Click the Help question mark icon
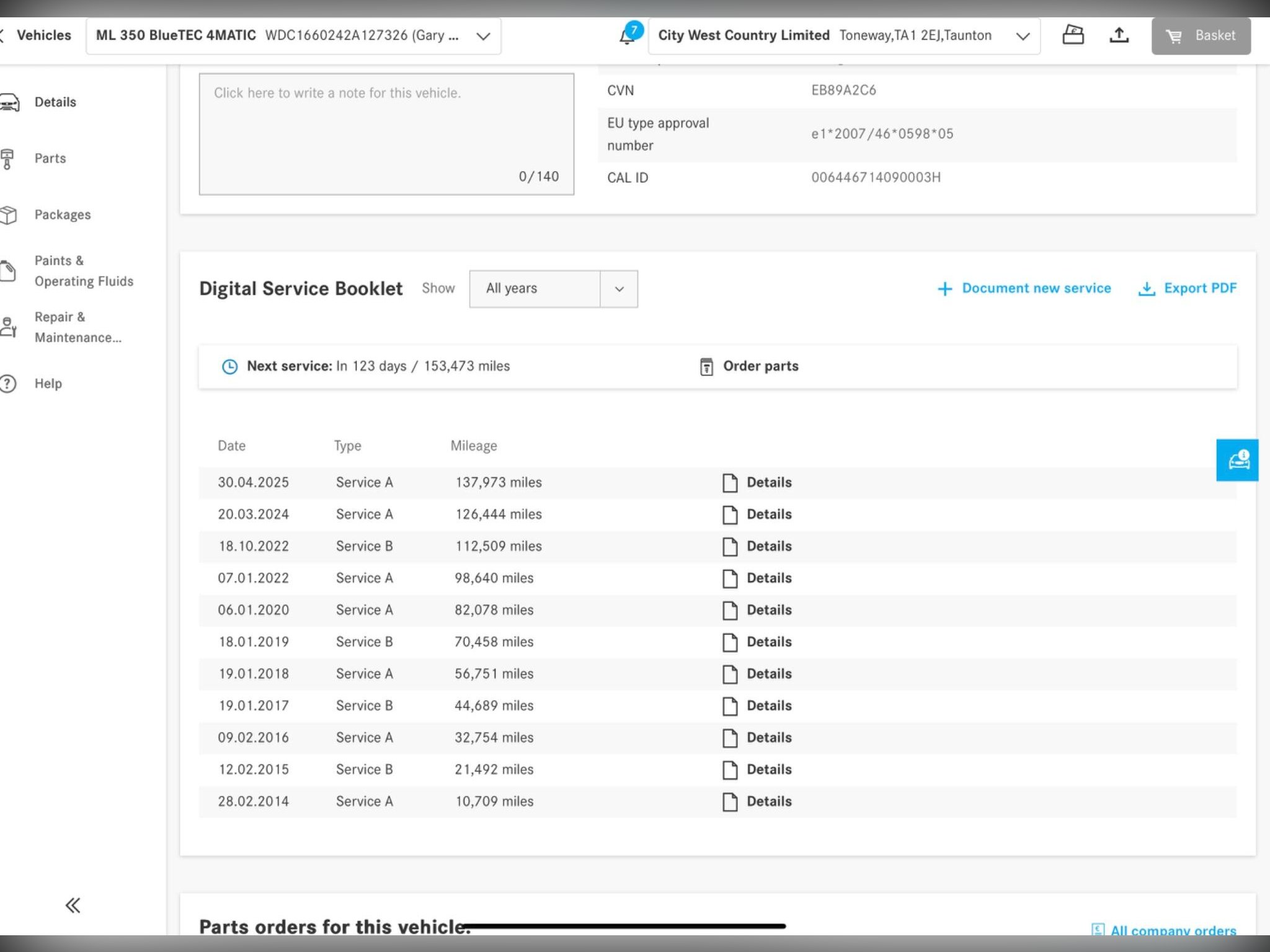This screenshot has height=952, width=1270. point(8,384)
